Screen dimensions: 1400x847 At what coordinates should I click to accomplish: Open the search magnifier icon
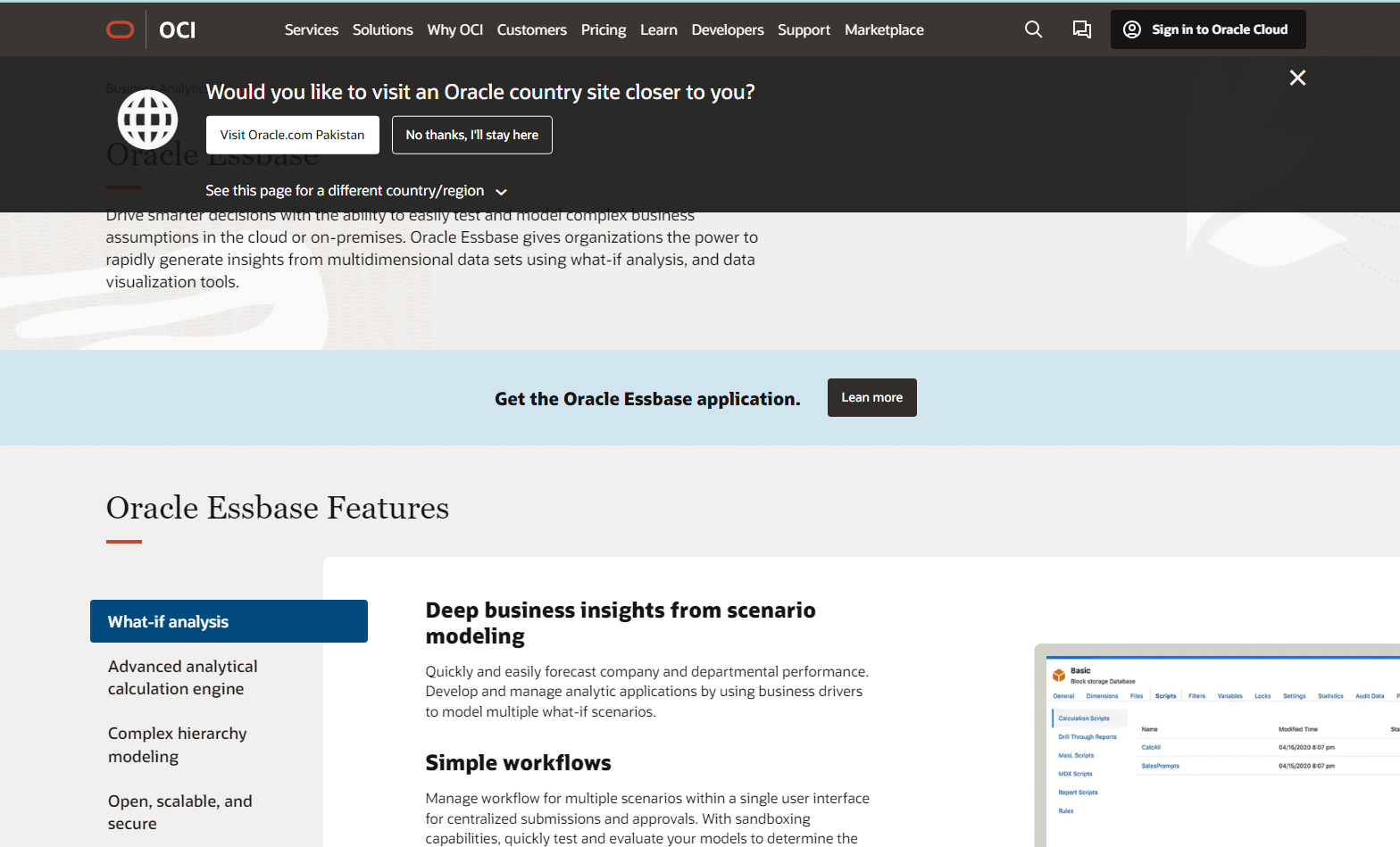(x=1033, y=29)
